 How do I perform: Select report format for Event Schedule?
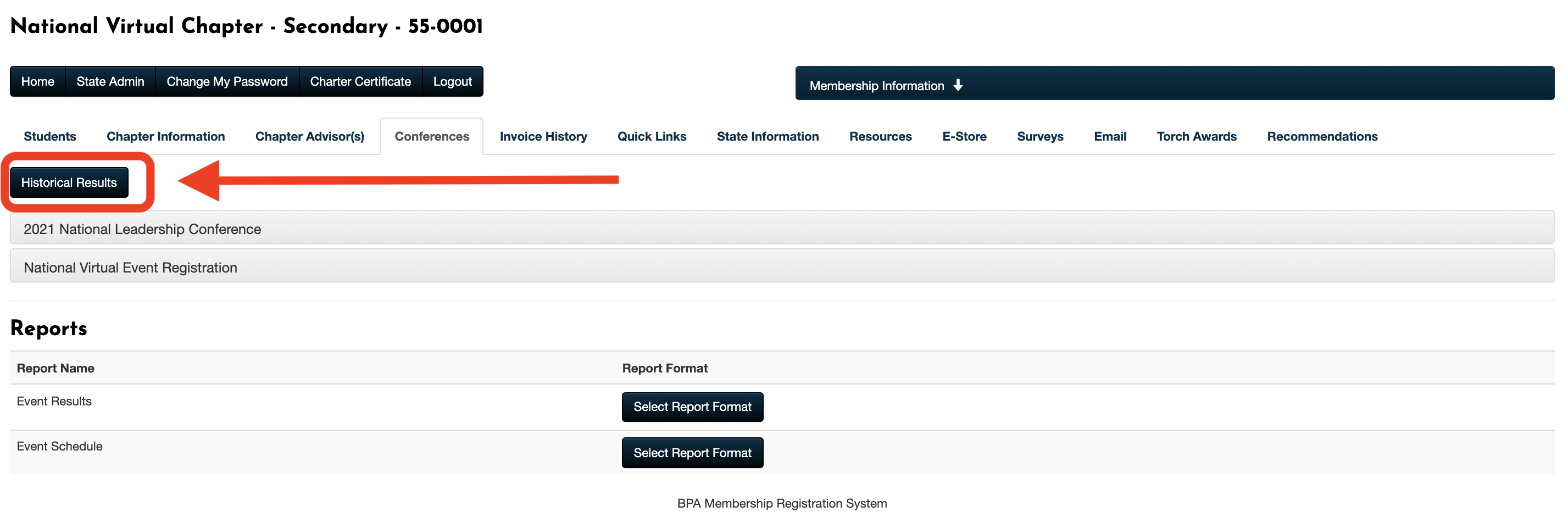[x=692, y=452]
